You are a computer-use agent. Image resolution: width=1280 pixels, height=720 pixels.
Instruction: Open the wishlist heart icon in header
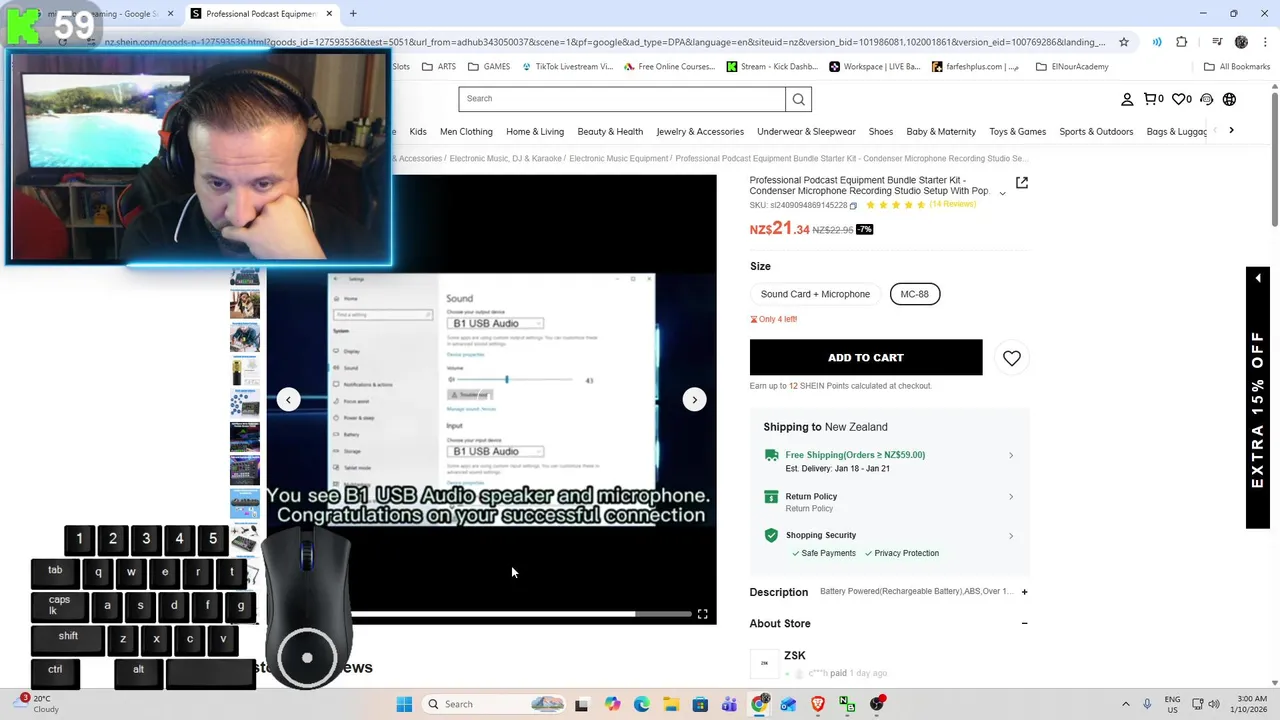[x=1181, y=99]
